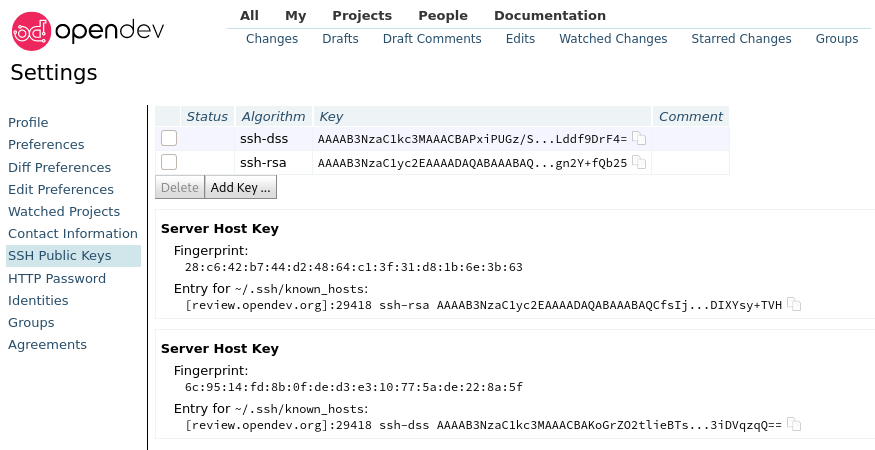Switch to the My menu
Image resolution: width=875 pixels, height=450 pixels.
coord(295,15)
